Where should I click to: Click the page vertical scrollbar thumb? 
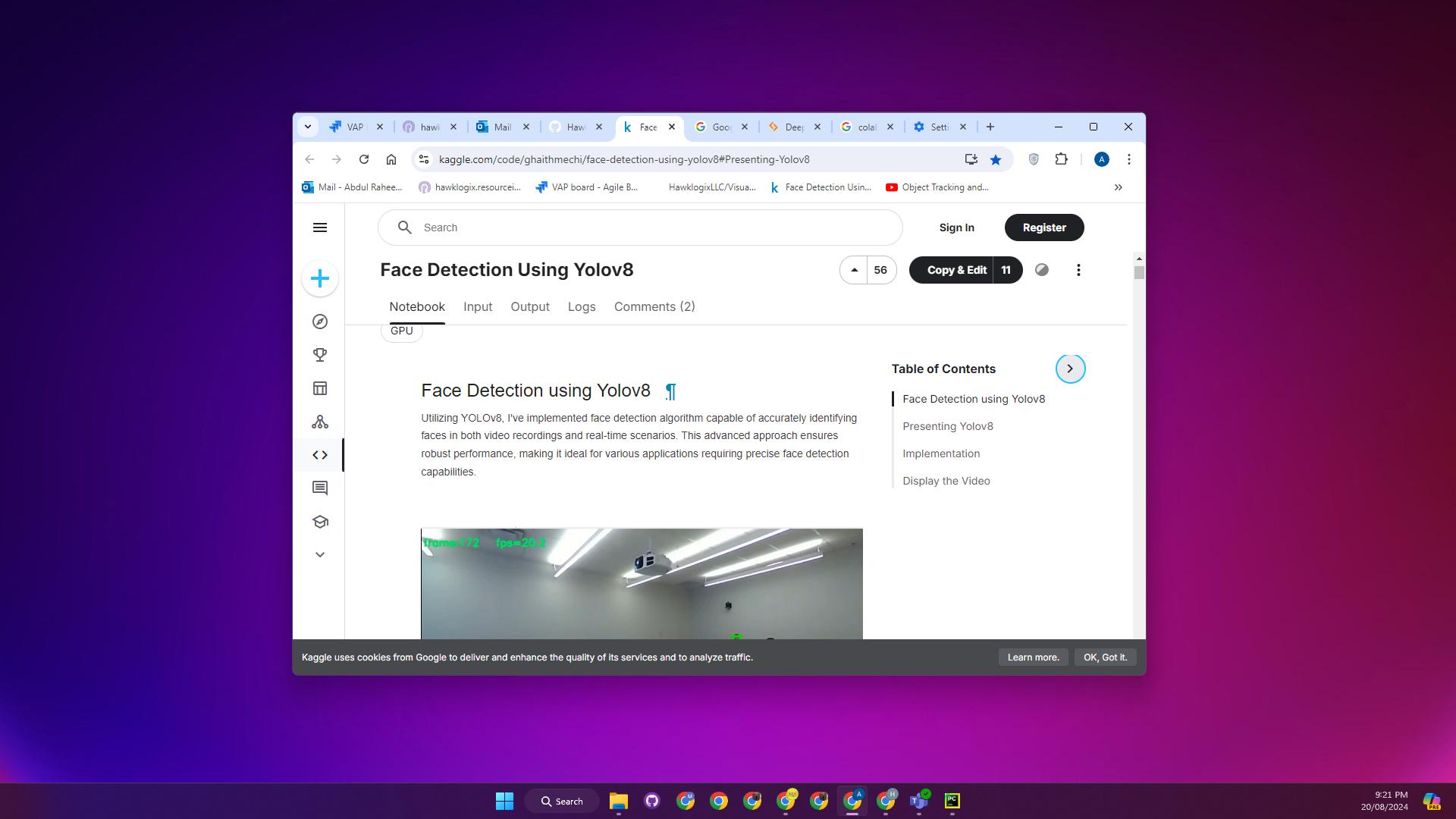[1139, 272]
